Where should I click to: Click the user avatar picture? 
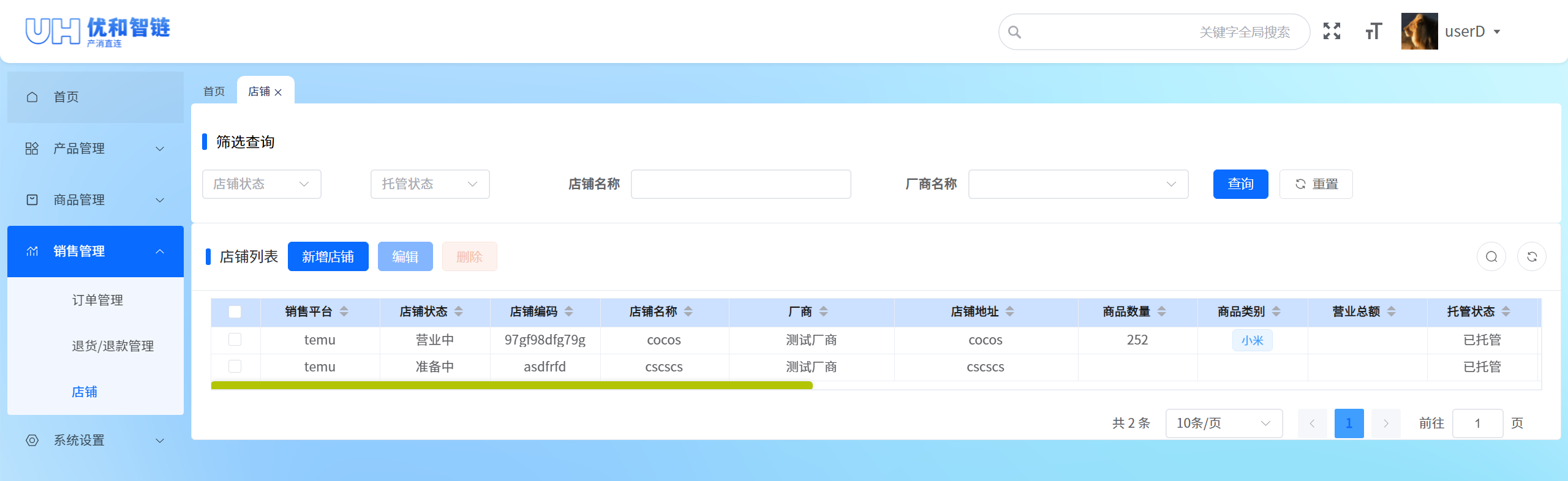(x=1419, y=31)
